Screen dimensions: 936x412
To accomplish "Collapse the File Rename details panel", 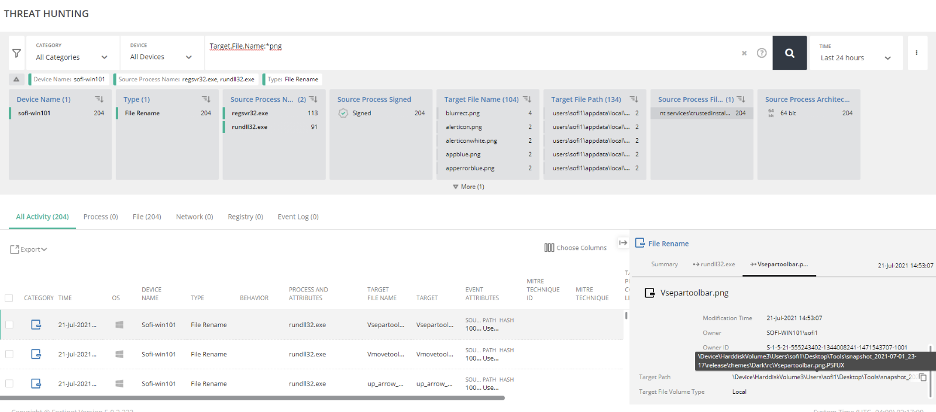I will 623,242.
